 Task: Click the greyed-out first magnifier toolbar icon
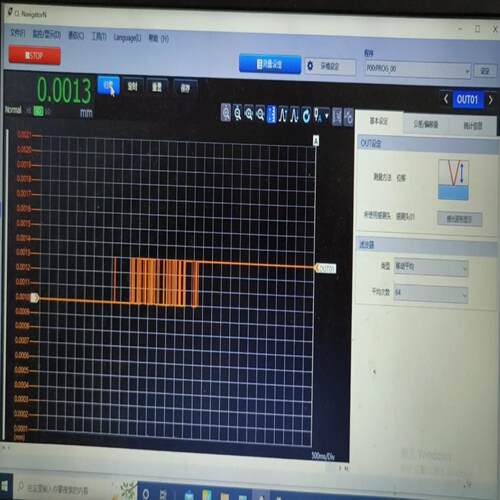click(x=226, y=113)
